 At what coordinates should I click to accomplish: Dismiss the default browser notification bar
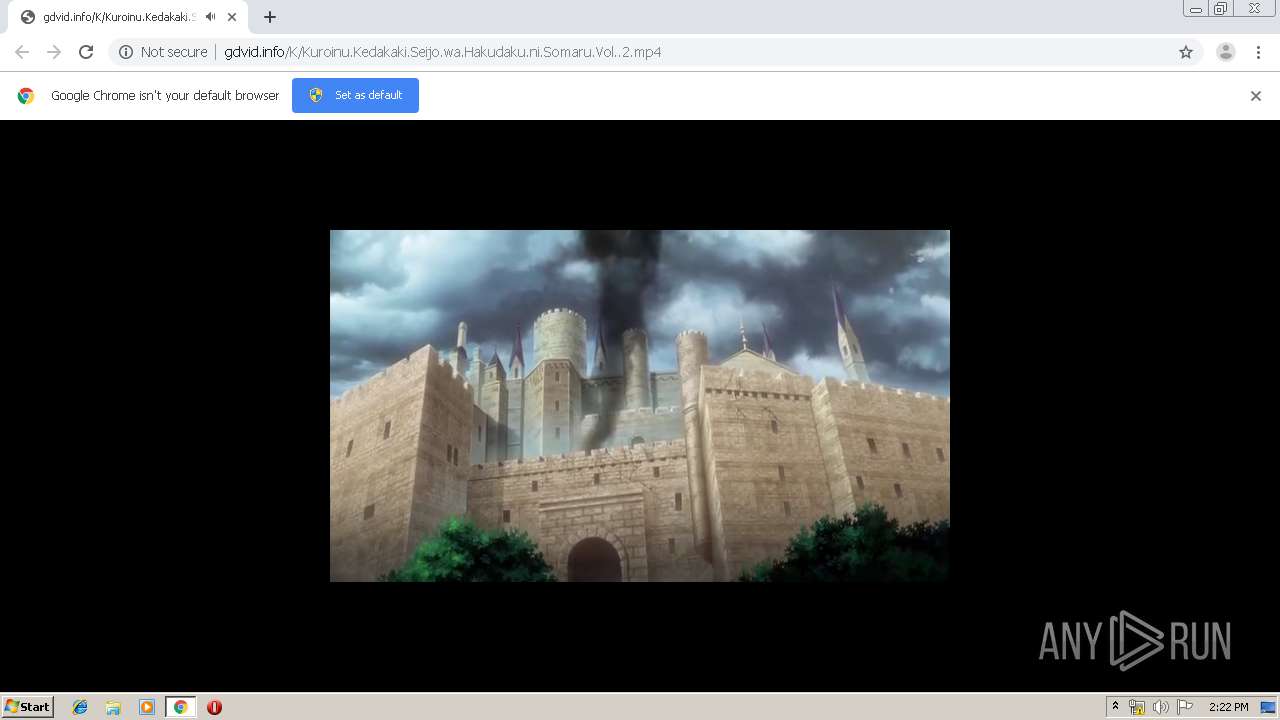[x=1256, y=96]
